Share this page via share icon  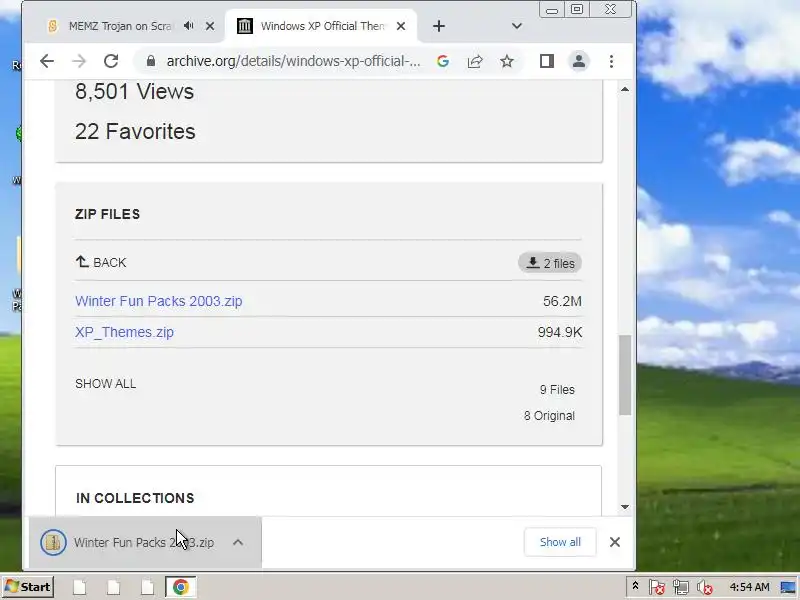pyautogui.click(x=474, y=61)
